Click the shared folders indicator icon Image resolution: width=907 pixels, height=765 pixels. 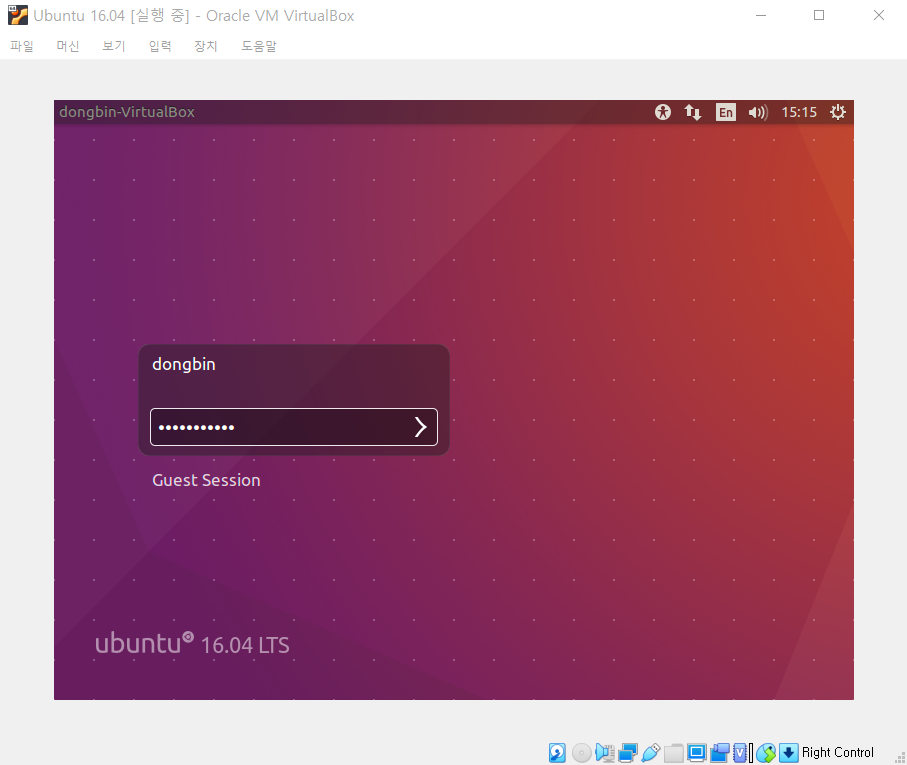click(673, 752)
